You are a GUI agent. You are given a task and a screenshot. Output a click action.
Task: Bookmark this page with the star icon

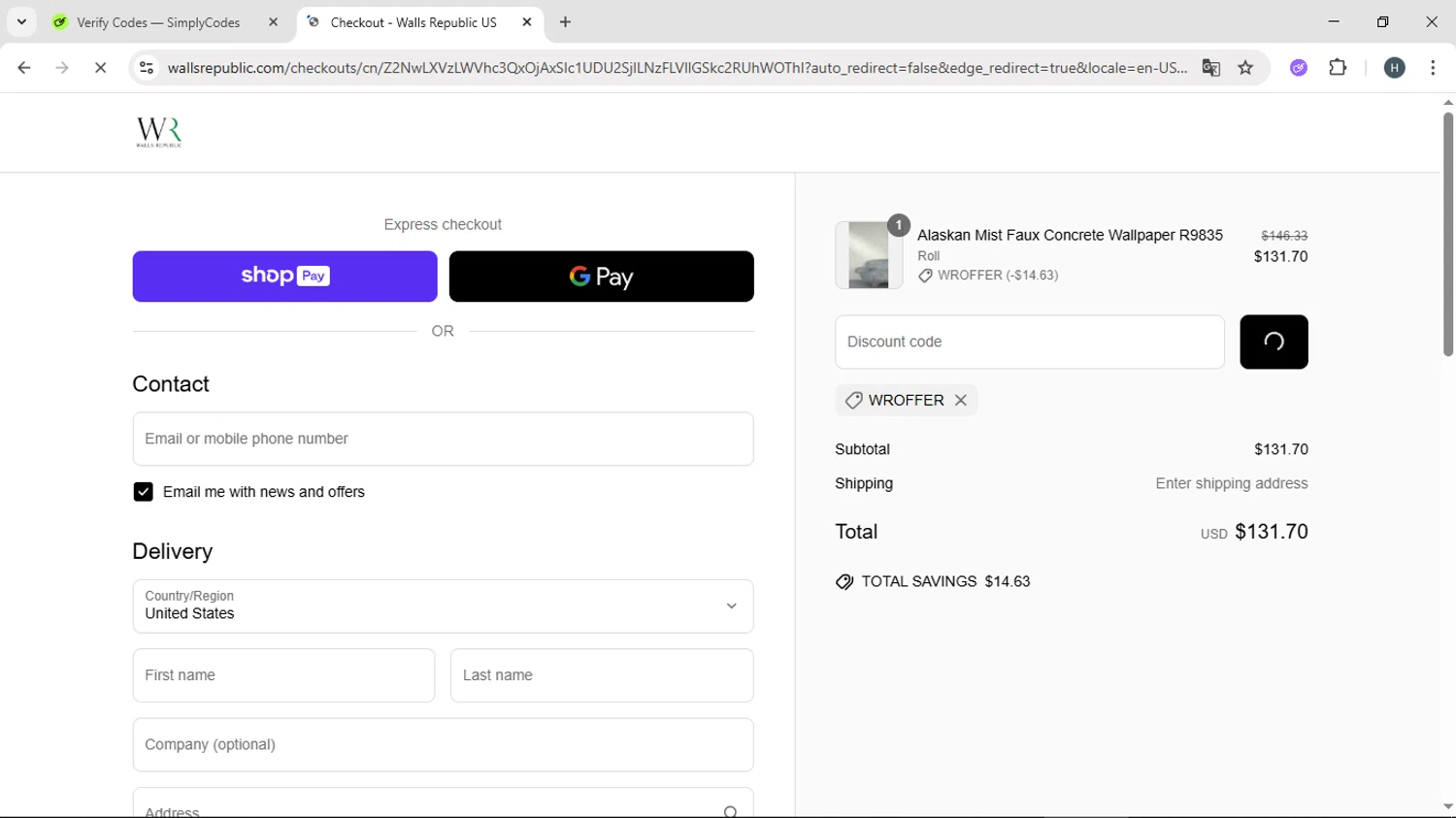[x=1246, y=68]
